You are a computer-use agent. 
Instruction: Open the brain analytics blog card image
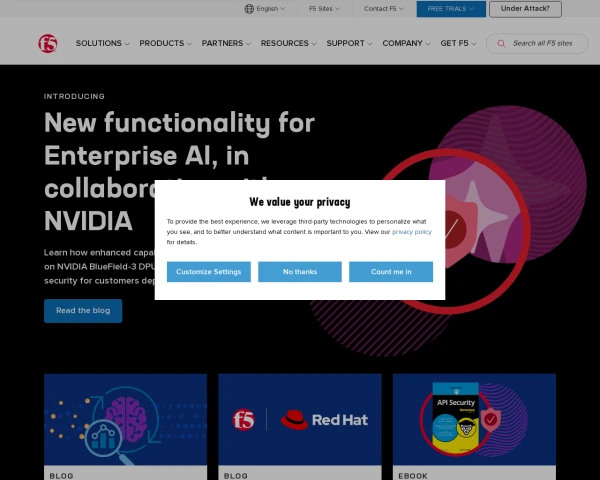click(x=126, y=420)
